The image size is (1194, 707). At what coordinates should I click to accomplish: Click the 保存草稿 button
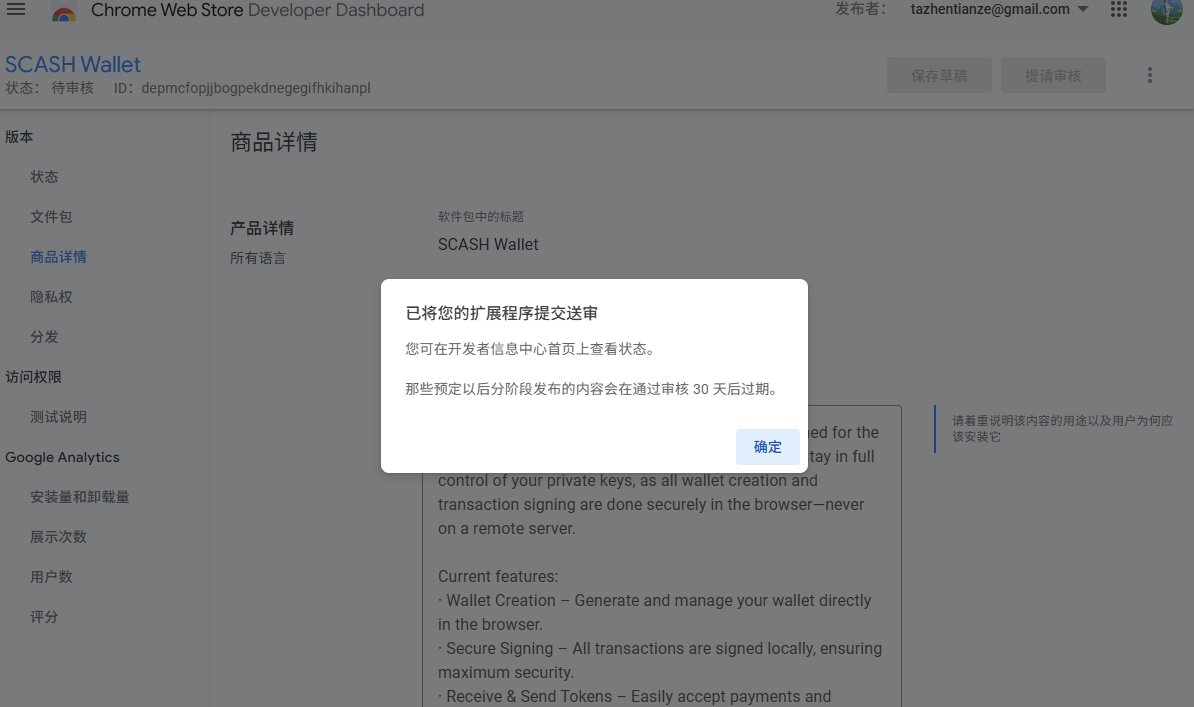pyautogui.click(x=939, y=75)
